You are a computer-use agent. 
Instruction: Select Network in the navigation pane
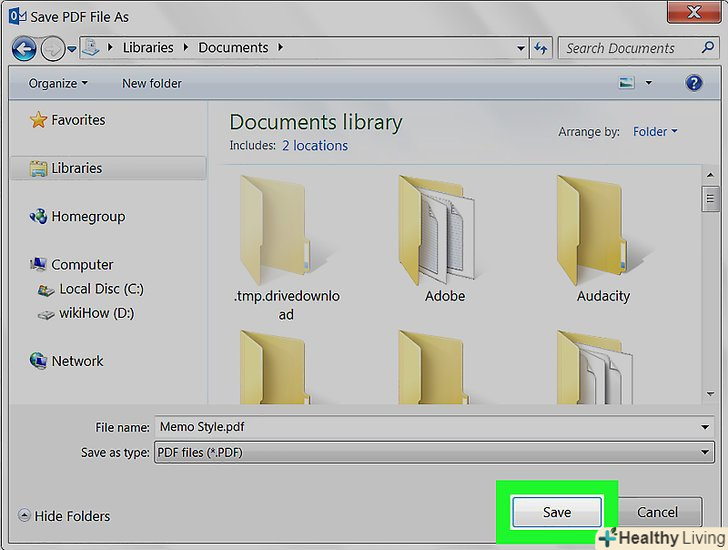[77, 361]
